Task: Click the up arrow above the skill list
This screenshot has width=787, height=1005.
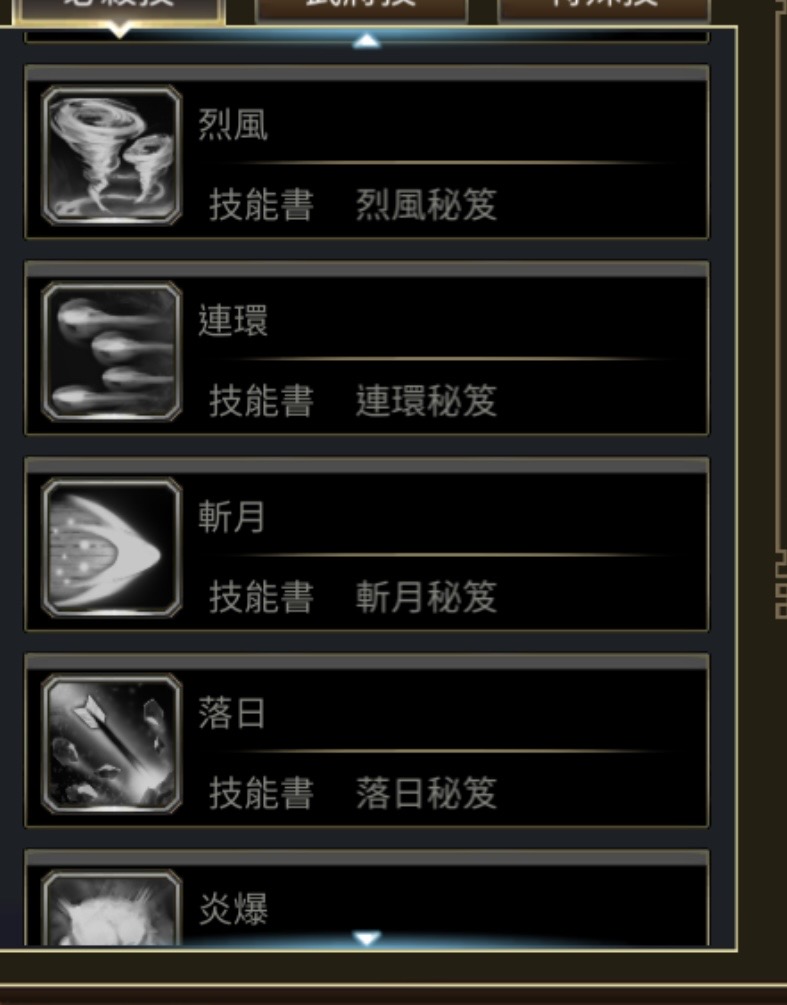Action: tap(367, 41)
